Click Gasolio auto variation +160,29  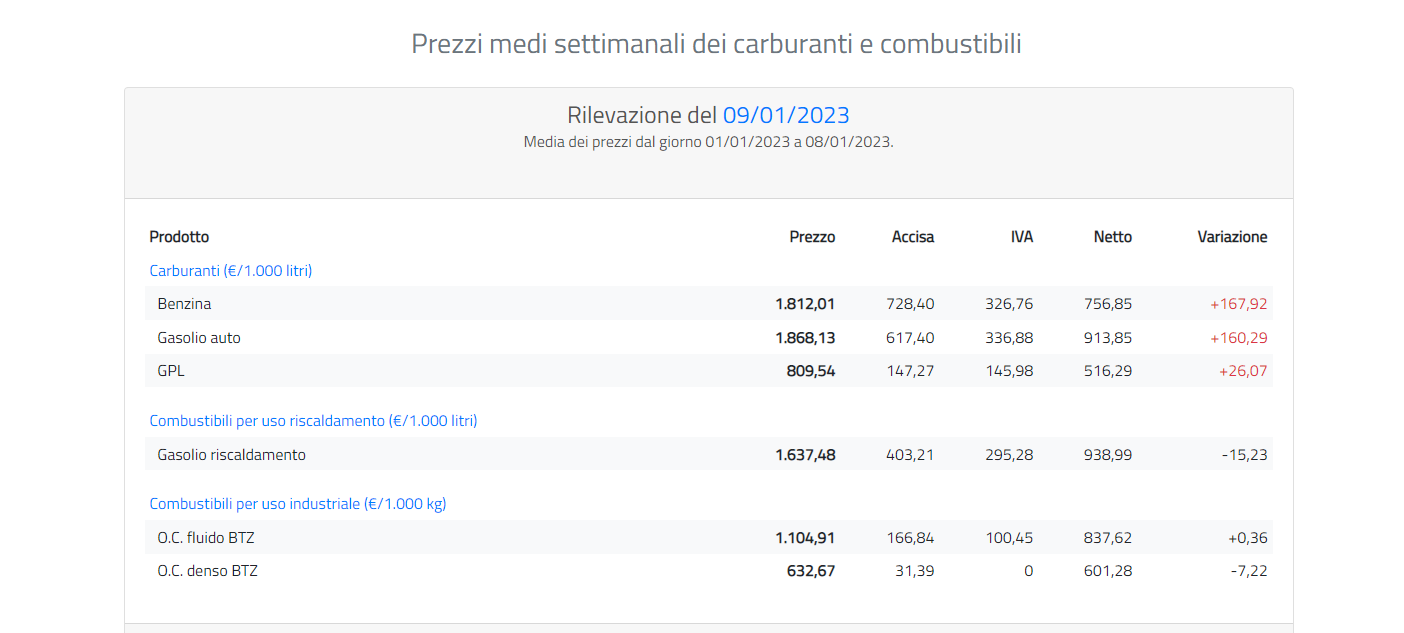tap(1239, 338)
